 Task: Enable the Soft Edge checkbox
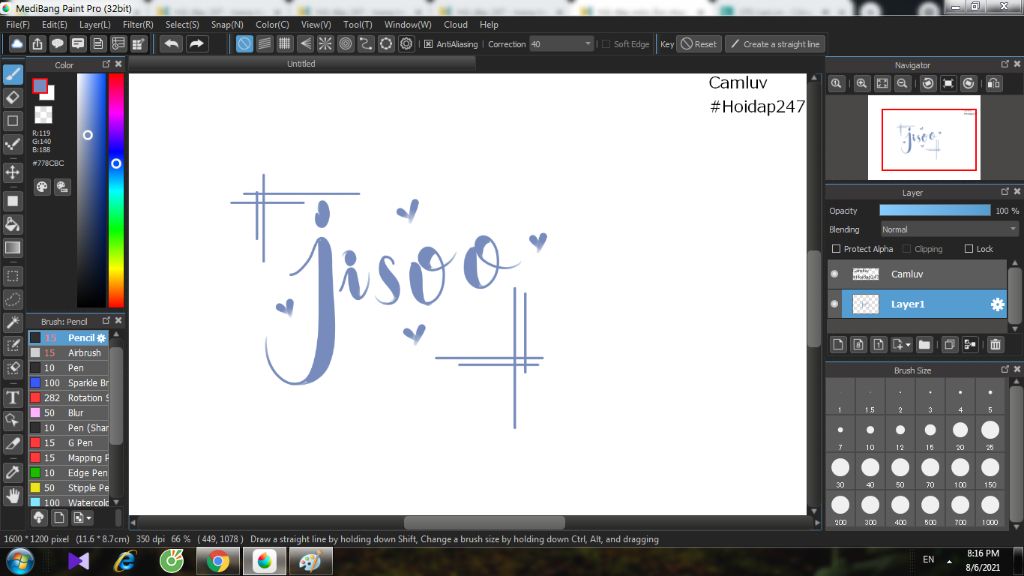click(606, 44)
